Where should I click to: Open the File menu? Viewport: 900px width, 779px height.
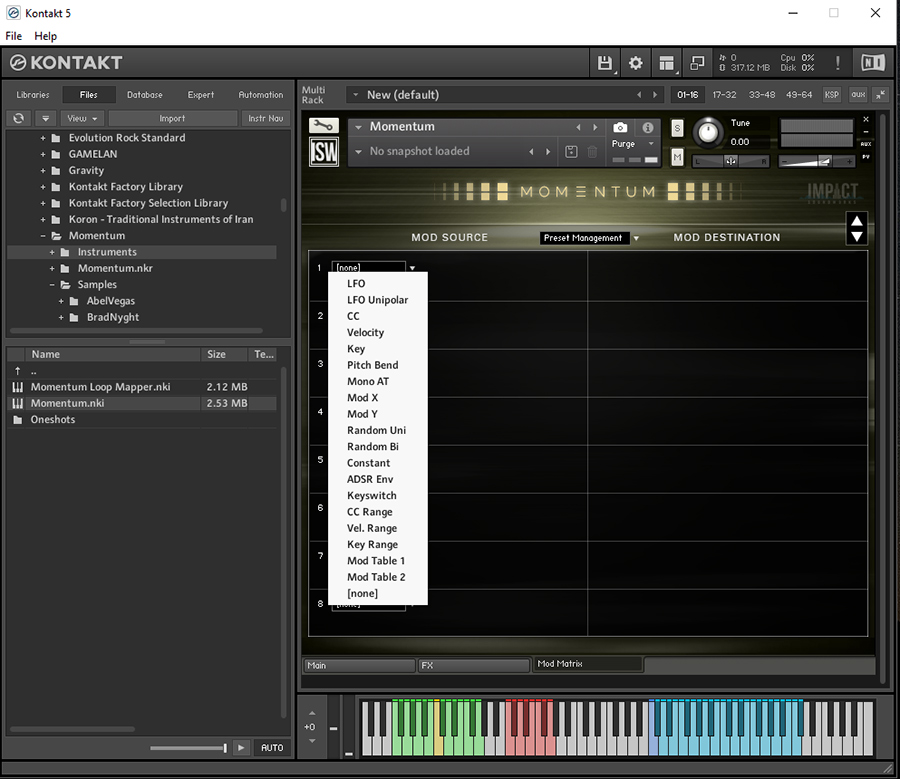(13, 36)
